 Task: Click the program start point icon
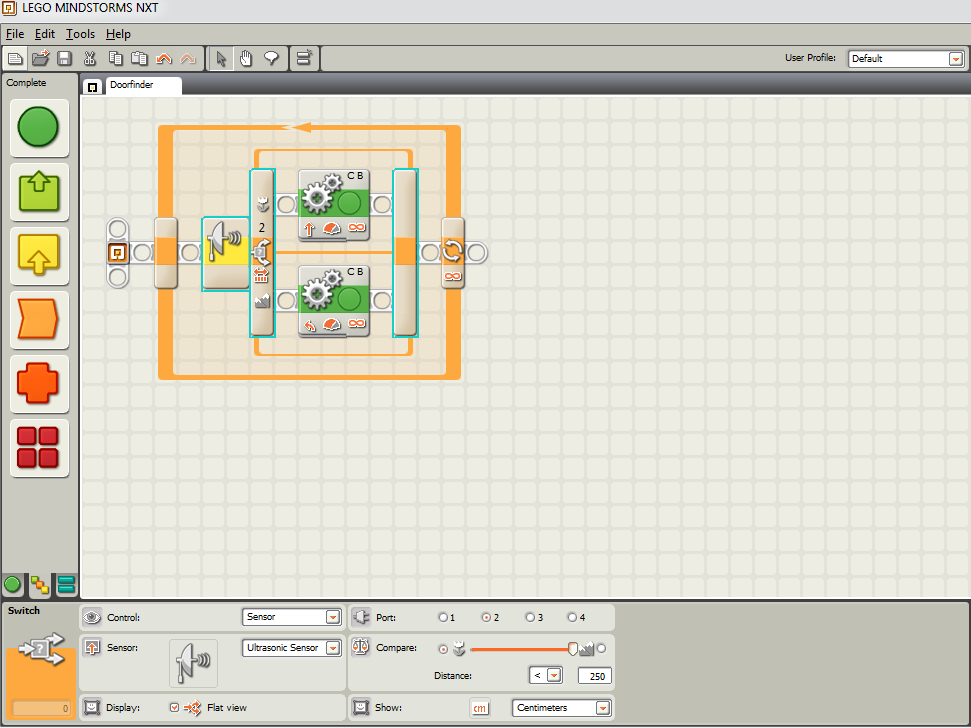click(x=118, y=253)
